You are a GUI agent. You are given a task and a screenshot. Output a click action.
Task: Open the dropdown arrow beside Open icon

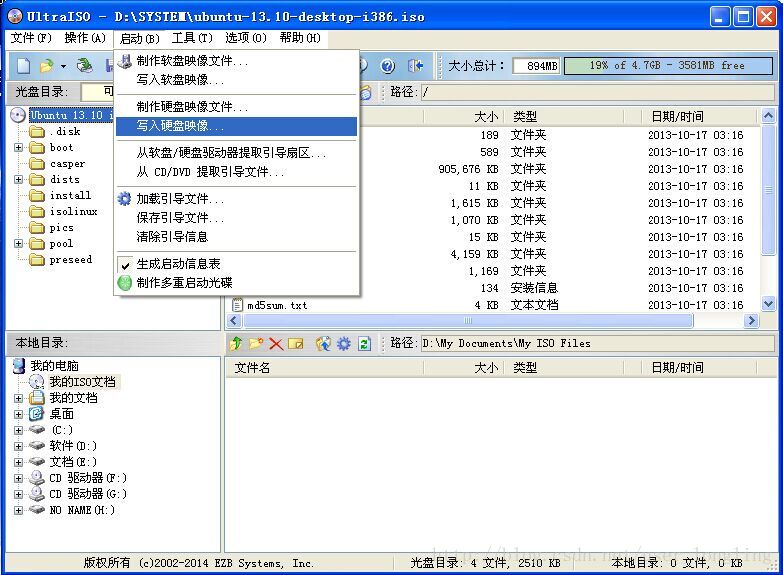click(63, 66)
